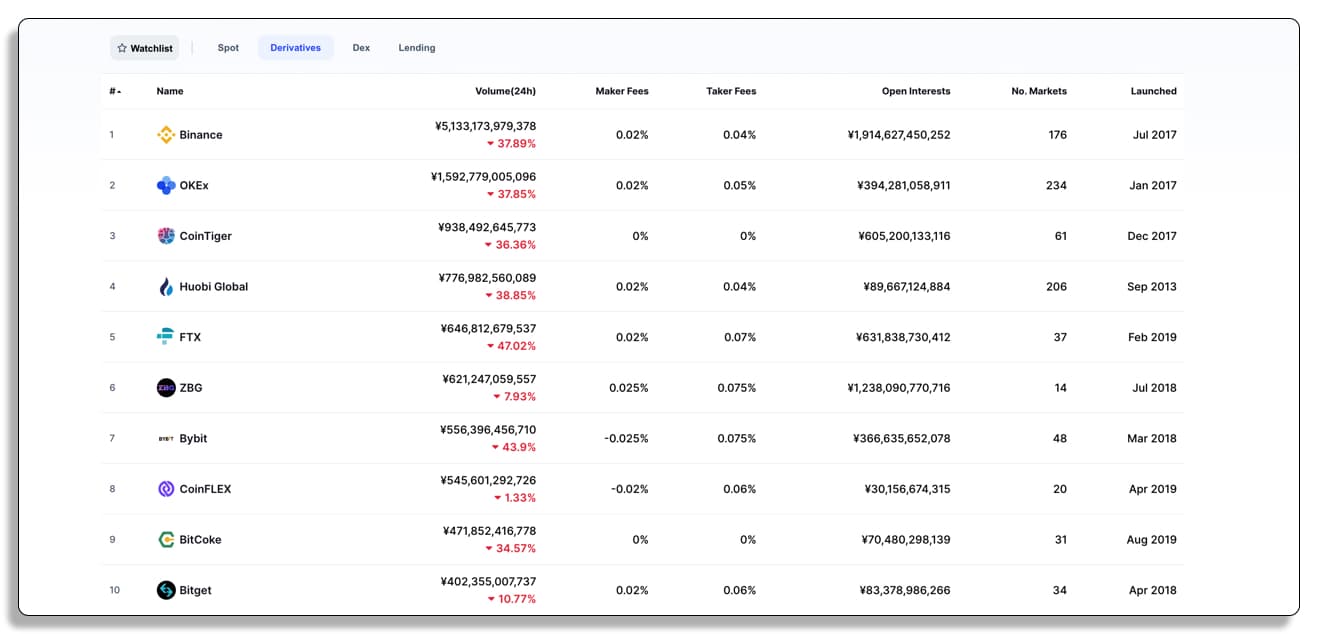The image size is (1318, 634).
Task: Click the 37.89% volume change
Action: point(511,144)
